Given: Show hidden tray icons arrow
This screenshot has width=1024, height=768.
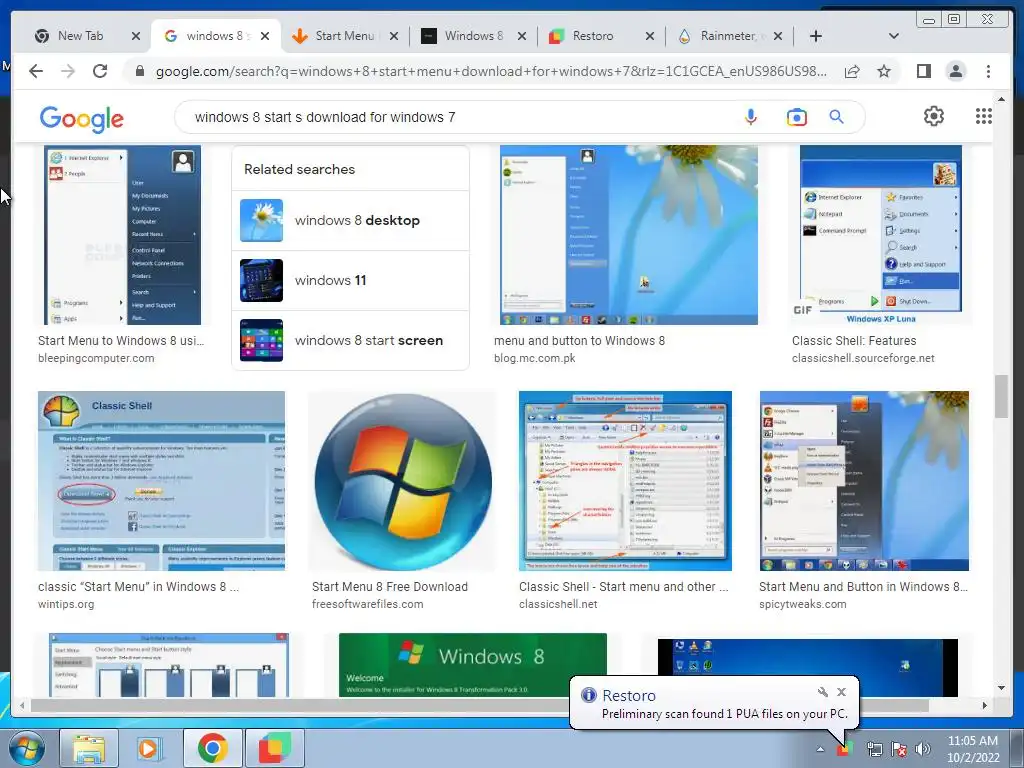Looking at the screenshot, I should click(820, 750).
